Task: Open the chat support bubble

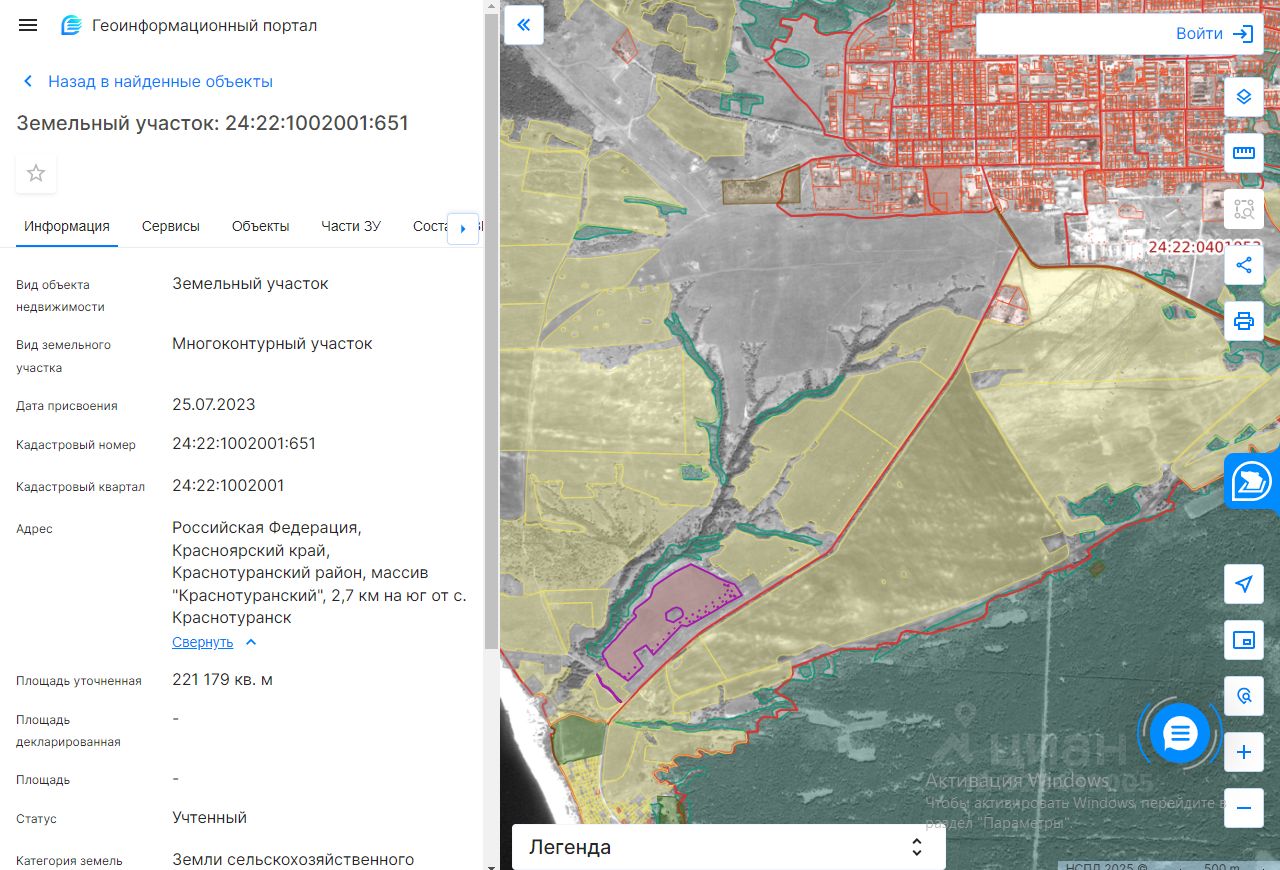Action: 1181,734
